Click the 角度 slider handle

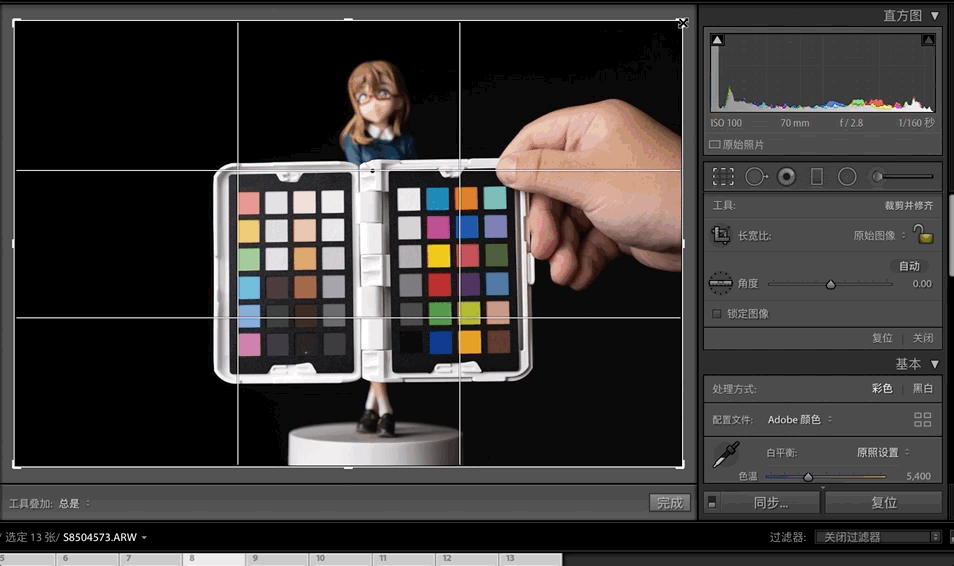pos(830,284)
